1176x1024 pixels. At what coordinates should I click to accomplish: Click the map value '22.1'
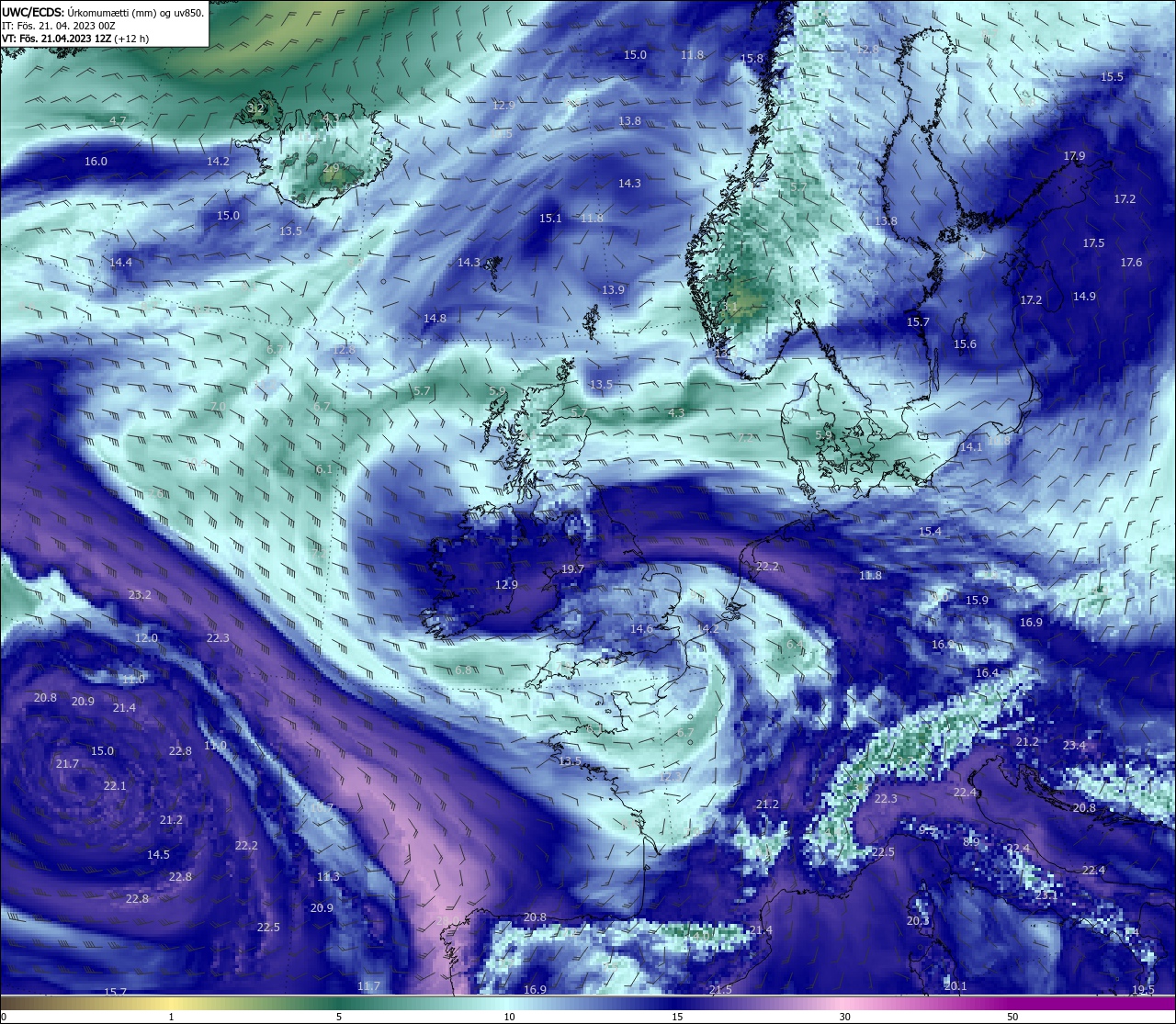115,786
